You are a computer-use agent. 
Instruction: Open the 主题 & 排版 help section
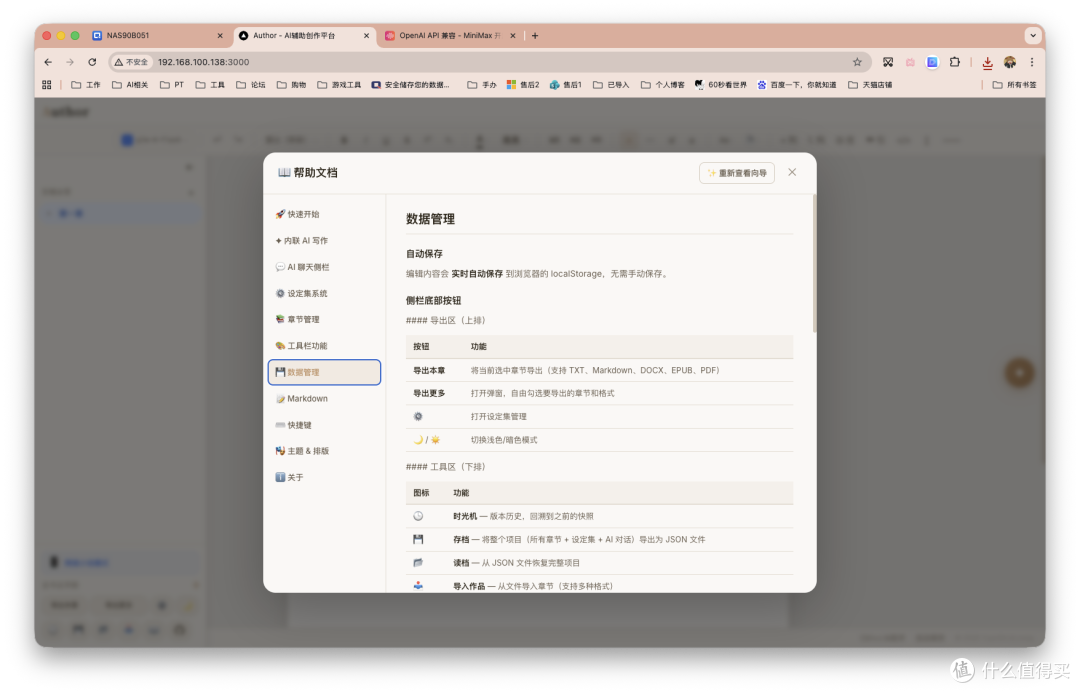point(324,451)
